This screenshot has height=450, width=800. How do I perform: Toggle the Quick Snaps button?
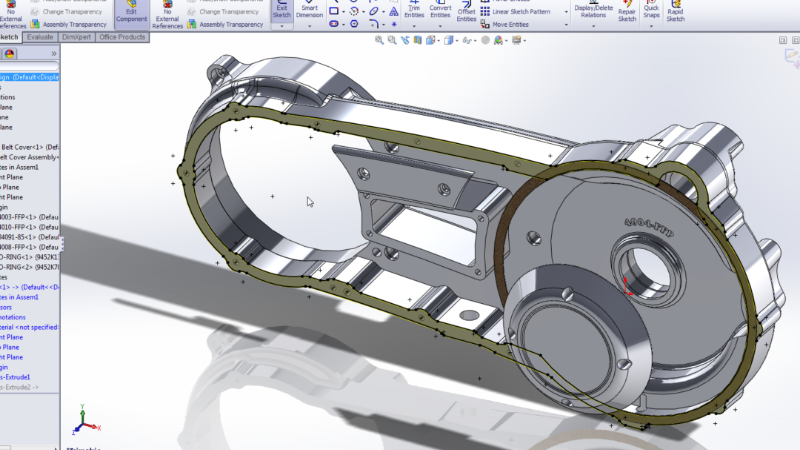point(651,11)
